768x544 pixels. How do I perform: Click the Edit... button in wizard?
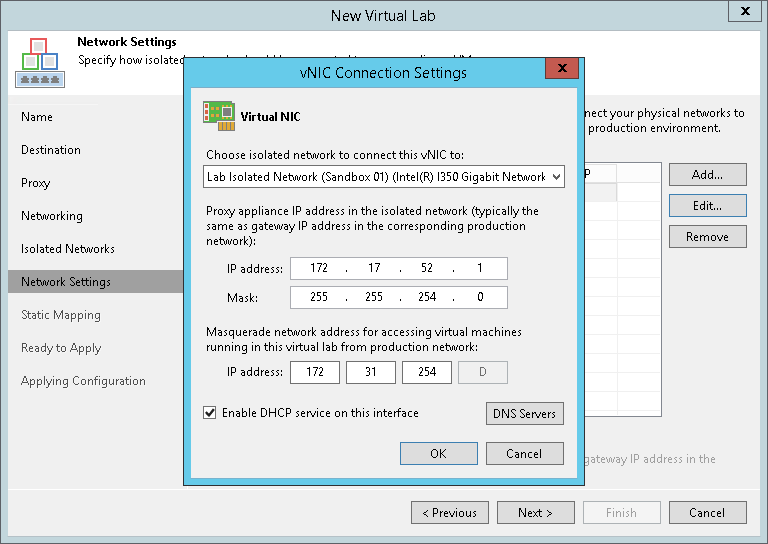[x=708, y=206]
